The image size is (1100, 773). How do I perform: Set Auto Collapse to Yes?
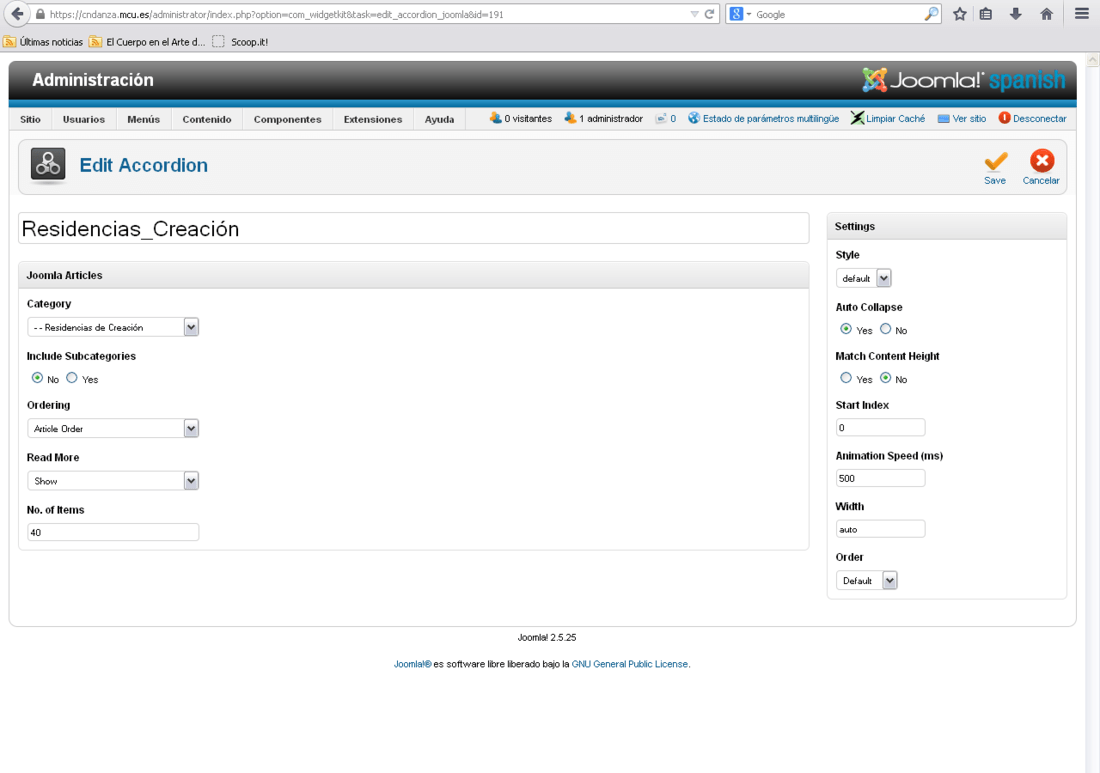(x=846, y=329)
